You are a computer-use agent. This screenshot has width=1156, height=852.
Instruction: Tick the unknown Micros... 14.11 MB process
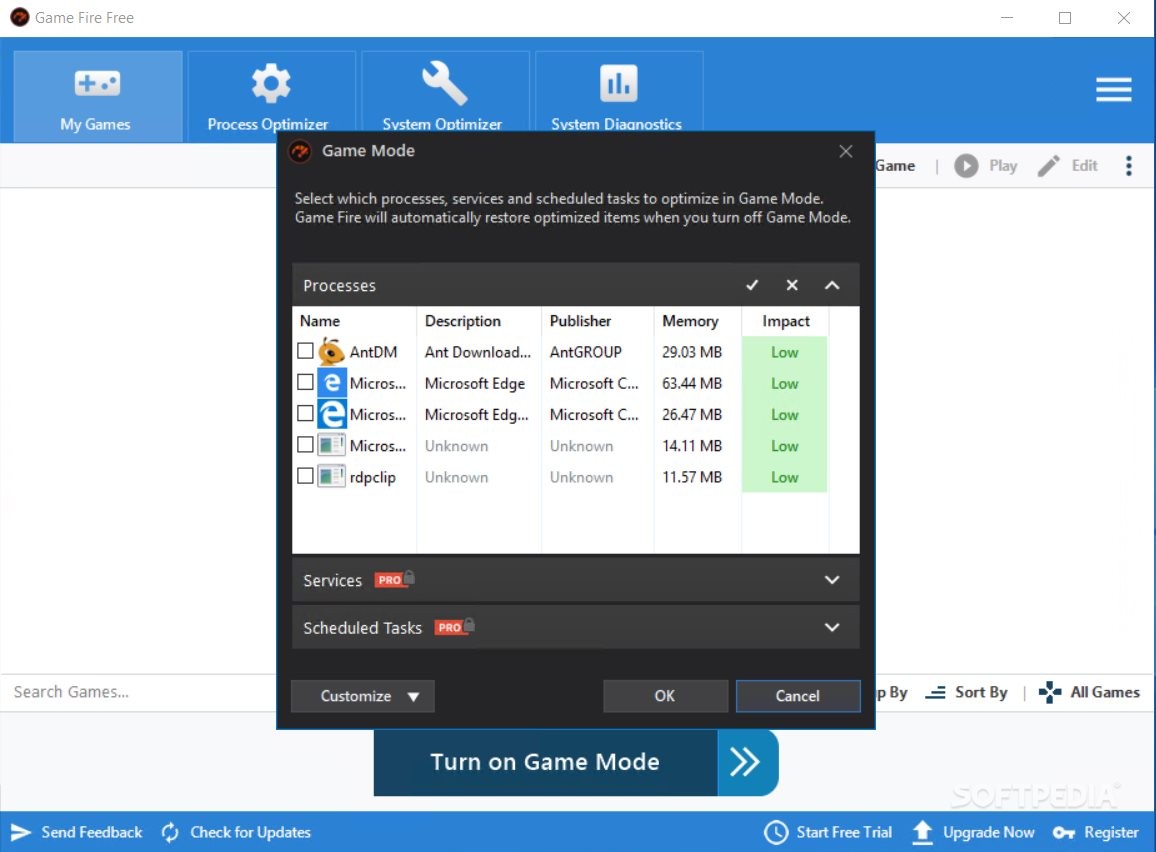tap(305, 444)
